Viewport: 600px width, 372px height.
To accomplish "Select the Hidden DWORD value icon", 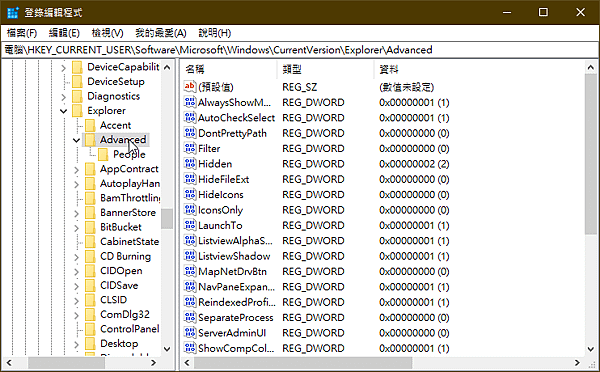I will 190,163.
